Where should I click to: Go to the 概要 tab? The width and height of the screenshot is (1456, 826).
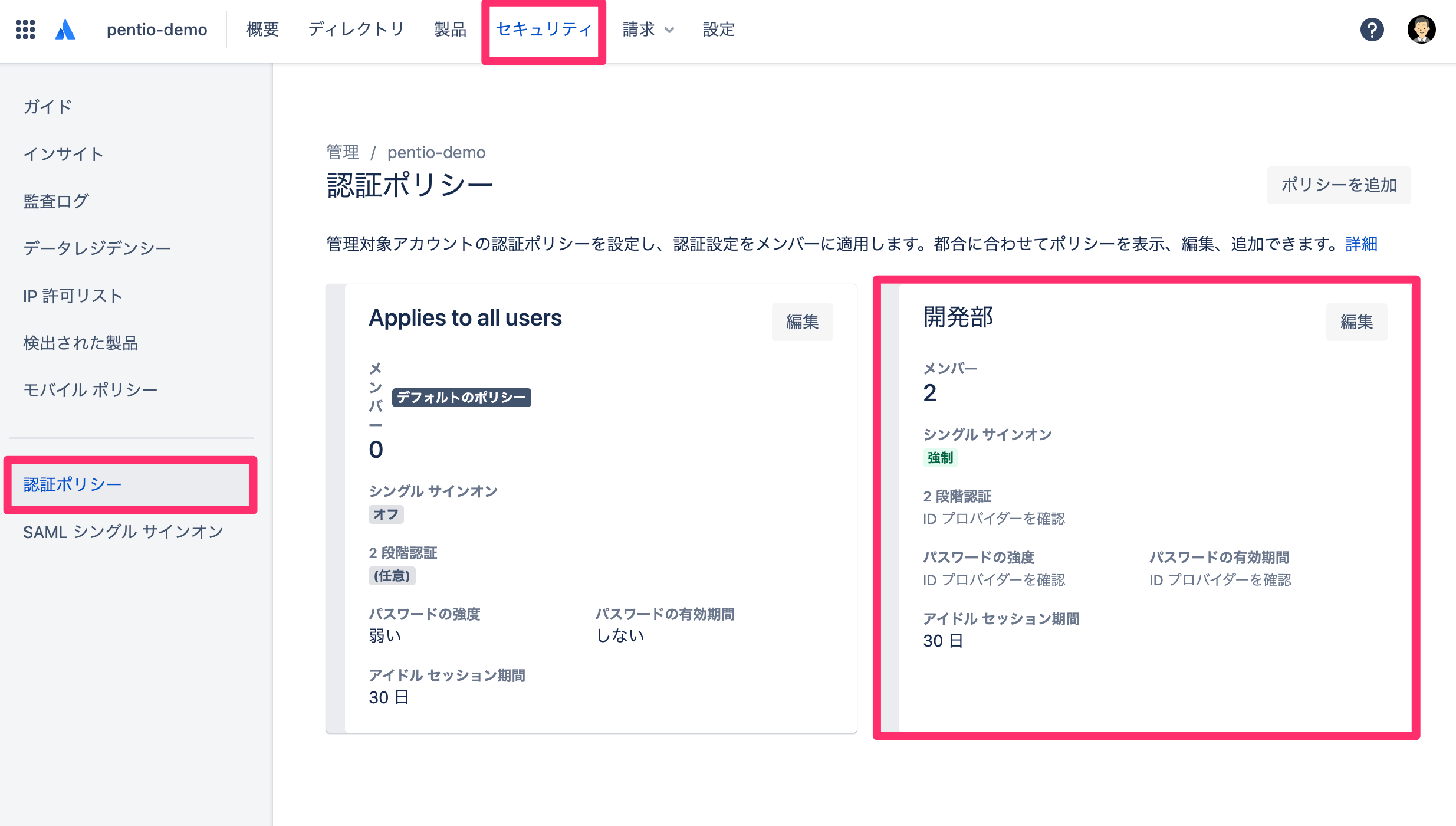coord(262,29)
